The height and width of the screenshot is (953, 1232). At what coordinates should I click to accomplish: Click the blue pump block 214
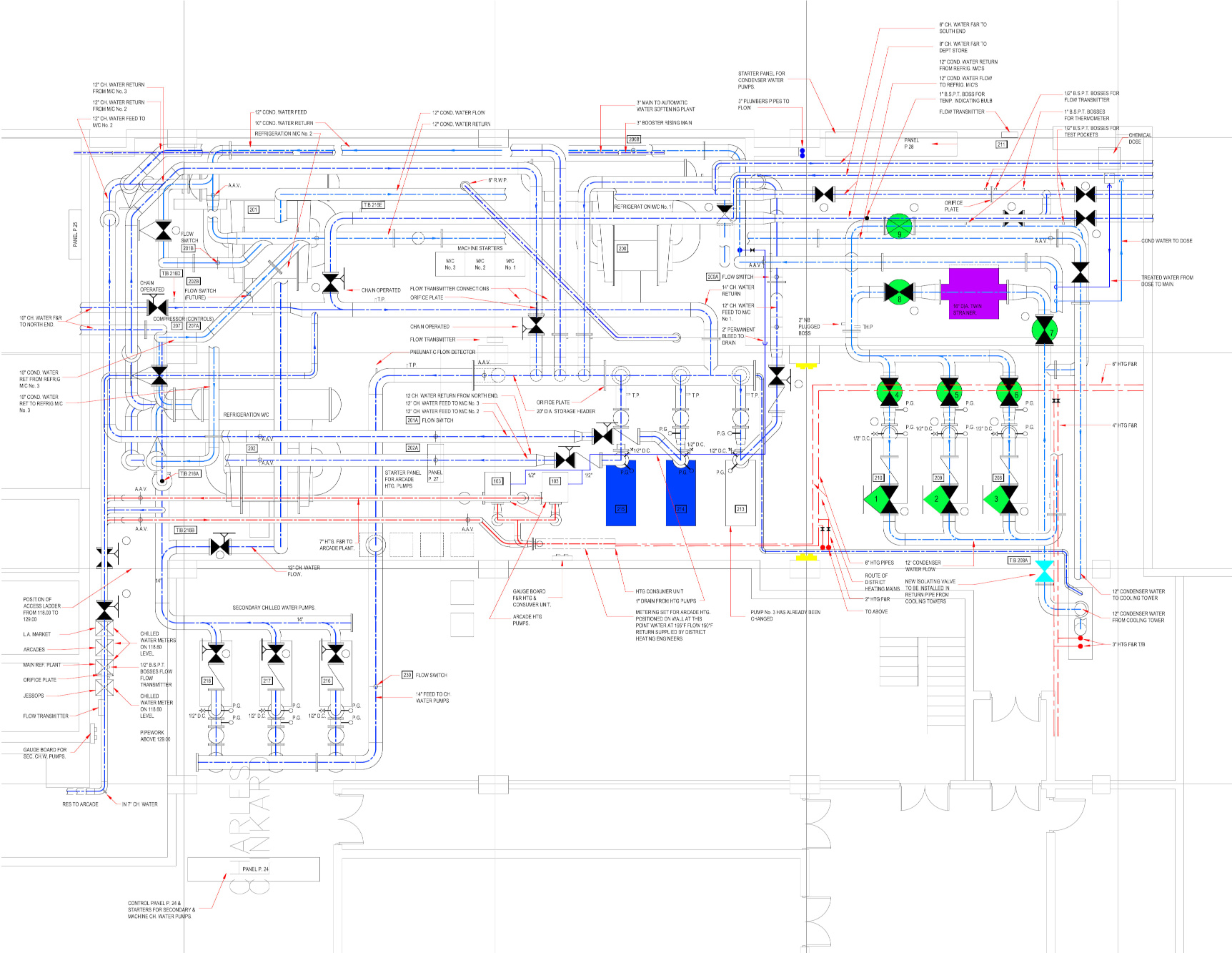(680, 493)
